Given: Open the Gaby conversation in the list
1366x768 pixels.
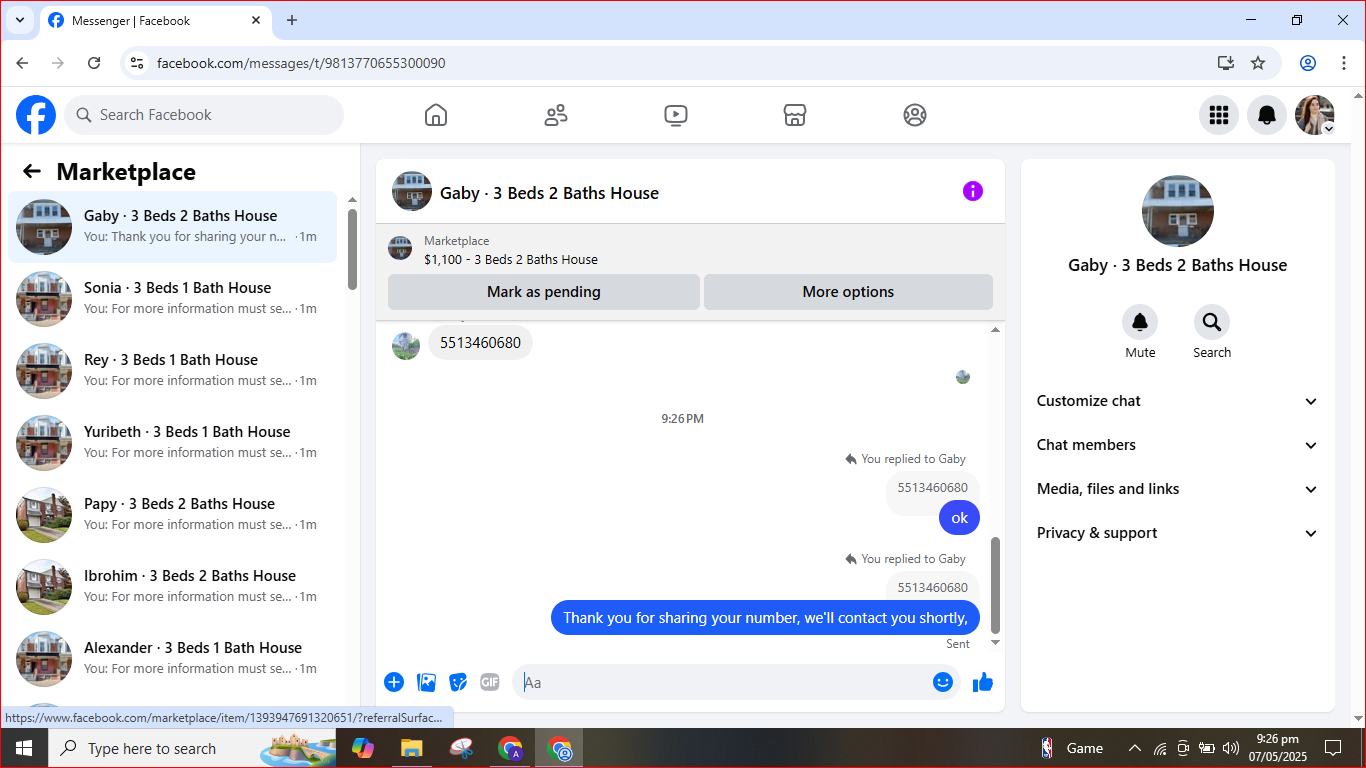Looking at the screenshot, I should pos(173,227).
